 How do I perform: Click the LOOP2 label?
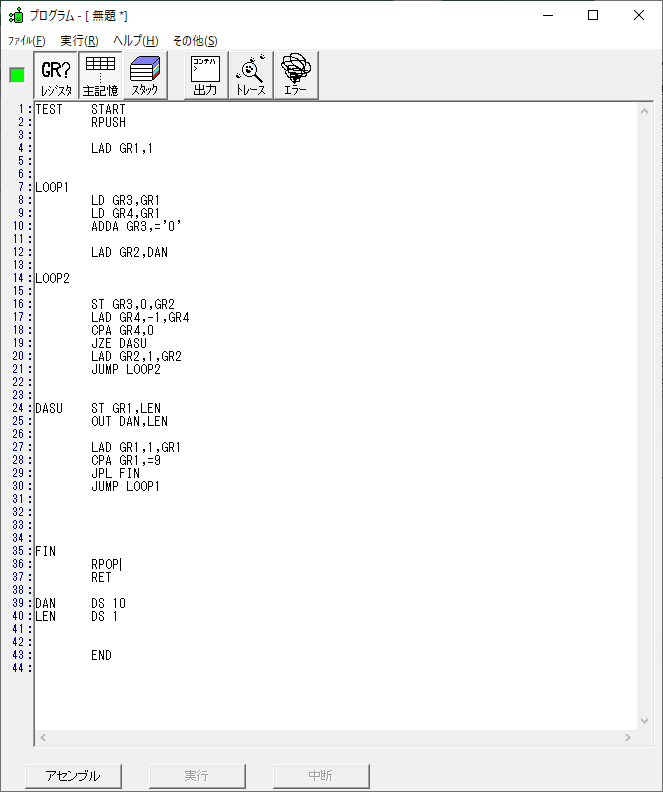[x=52, y=278]
